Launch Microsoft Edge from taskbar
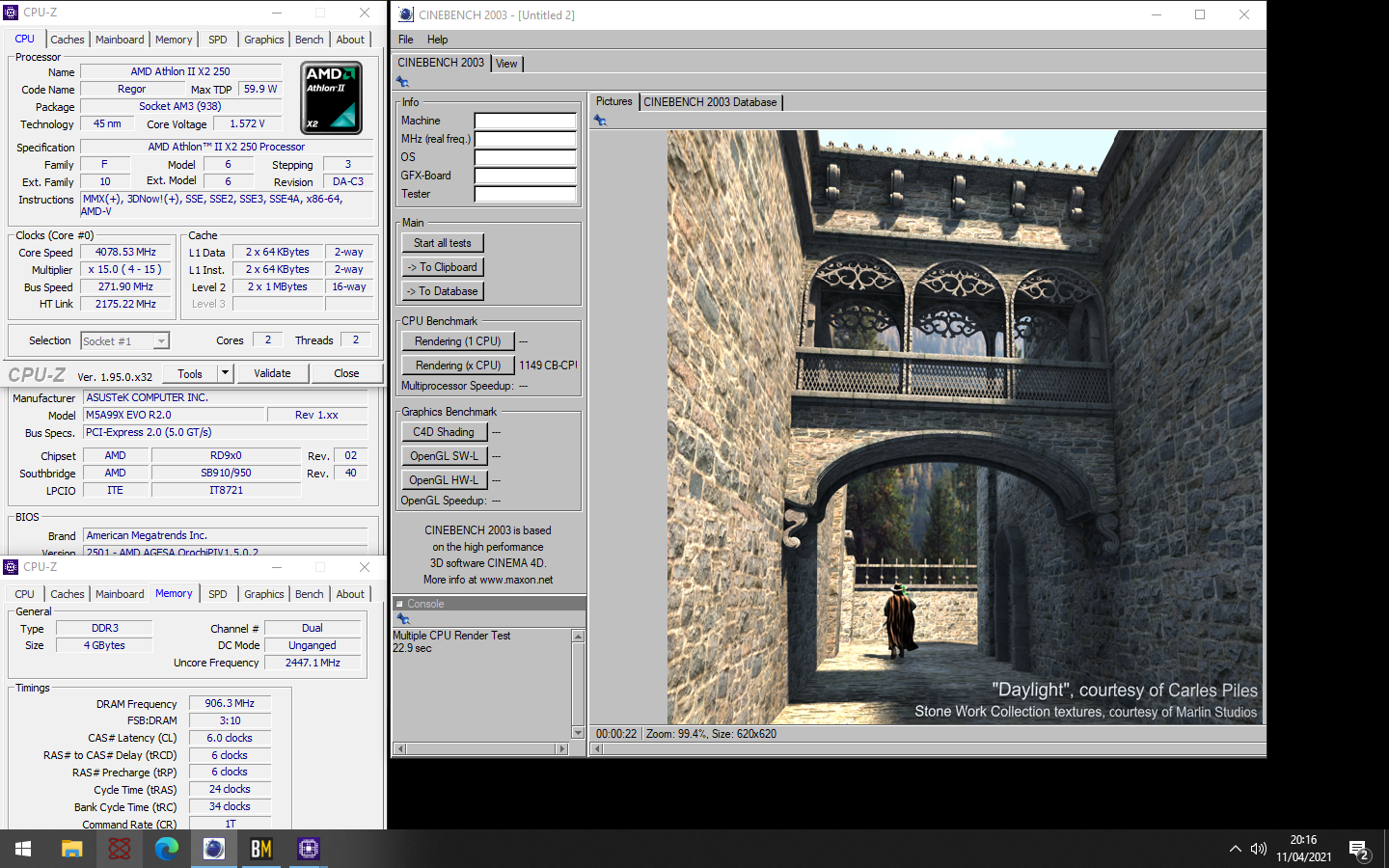This screenshot has width=1389, height=868. (166, 849)
